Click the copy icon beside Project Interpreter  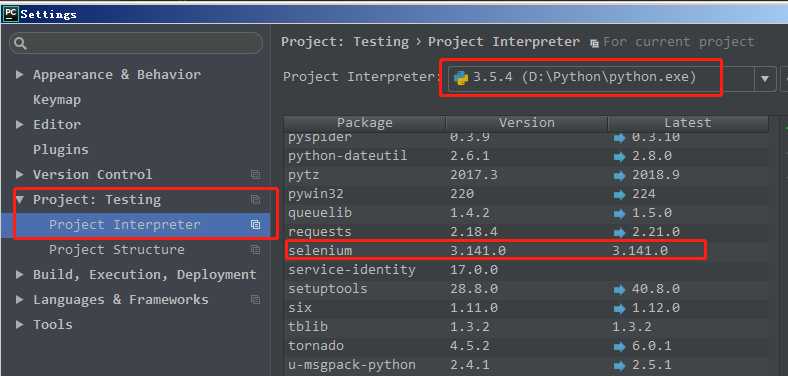(256, 225)
